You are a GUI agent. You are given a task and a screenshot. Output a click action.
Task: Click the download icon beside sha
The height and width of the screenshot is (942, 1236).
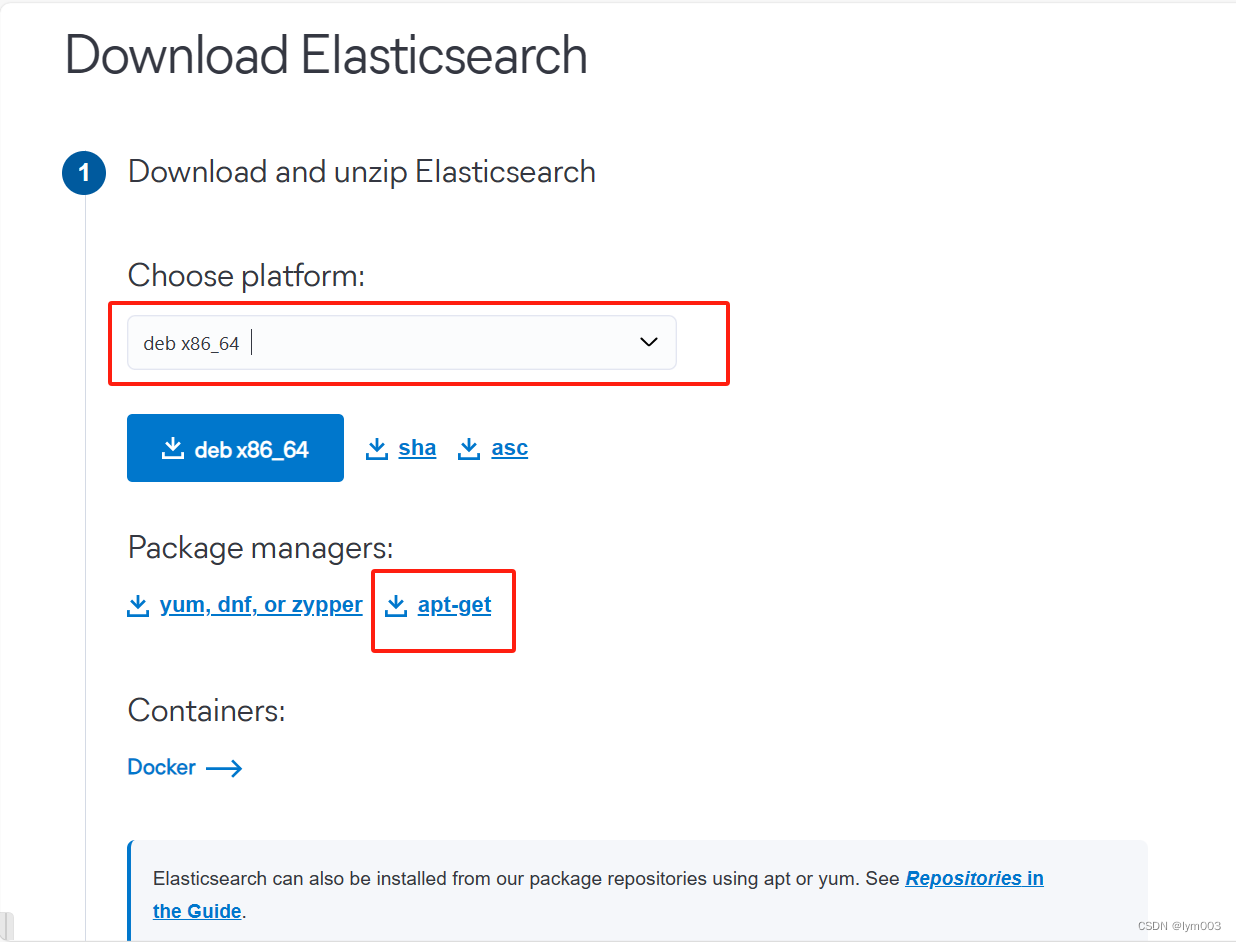coord(377,448)
